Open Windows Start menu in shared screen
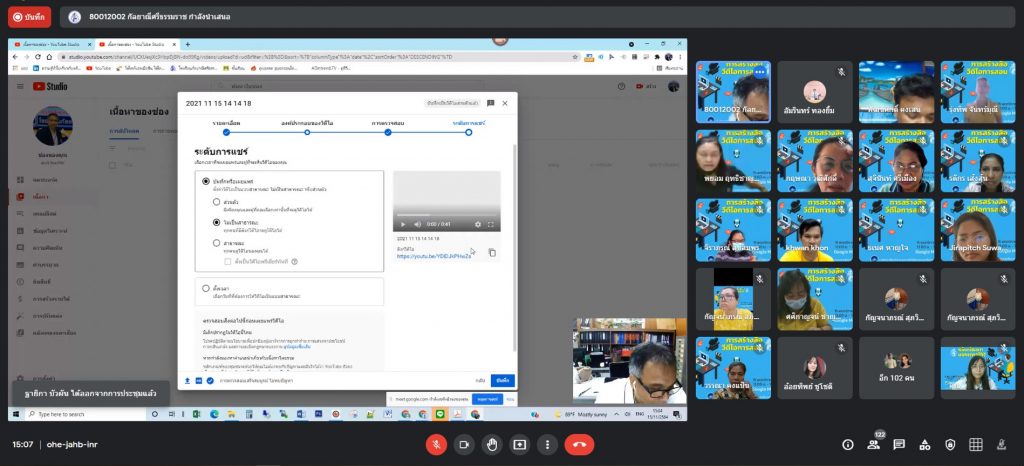1024x466 pixels. point(16,414)
